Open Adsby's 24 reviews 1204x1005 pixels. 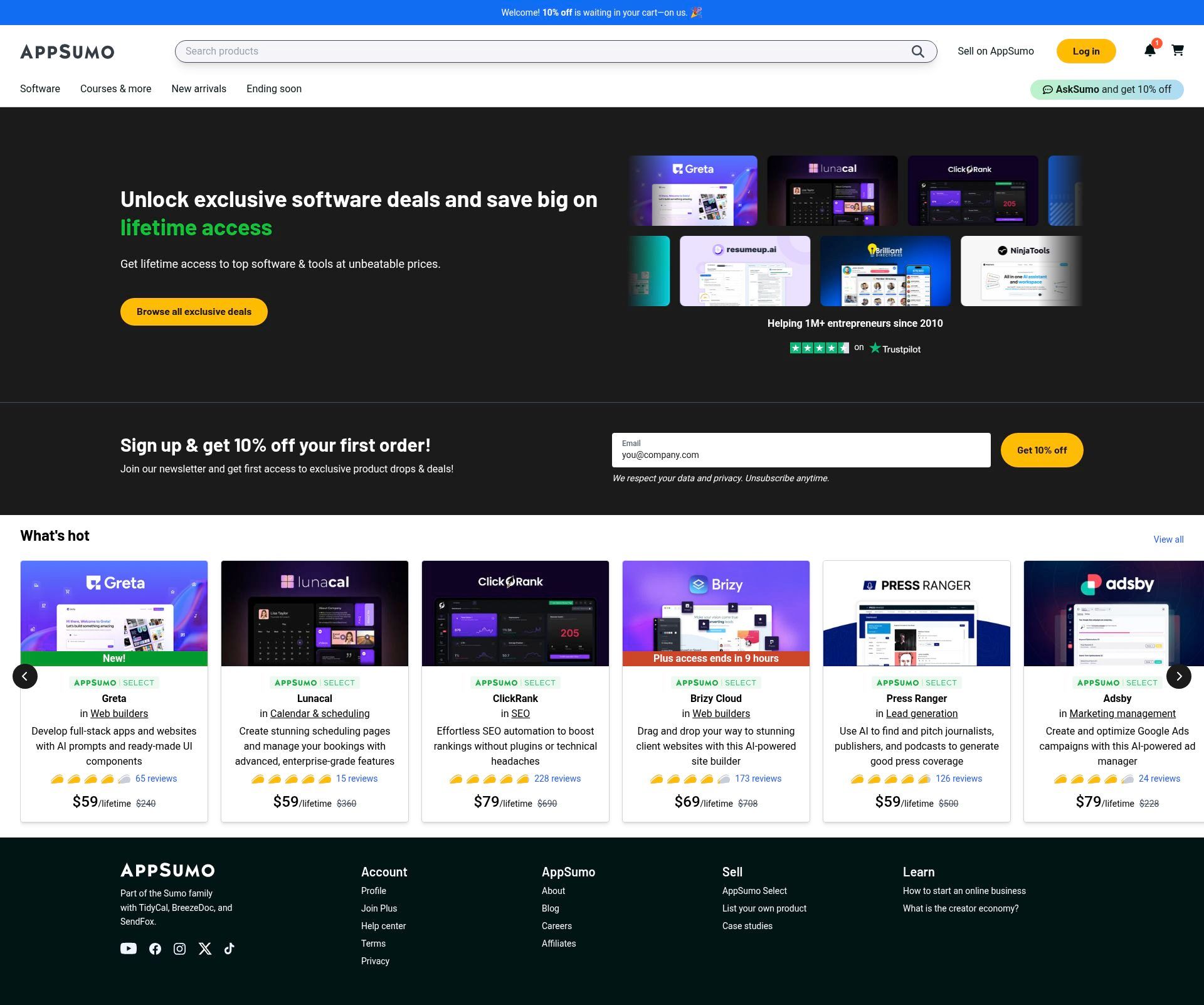(1159, 779)
